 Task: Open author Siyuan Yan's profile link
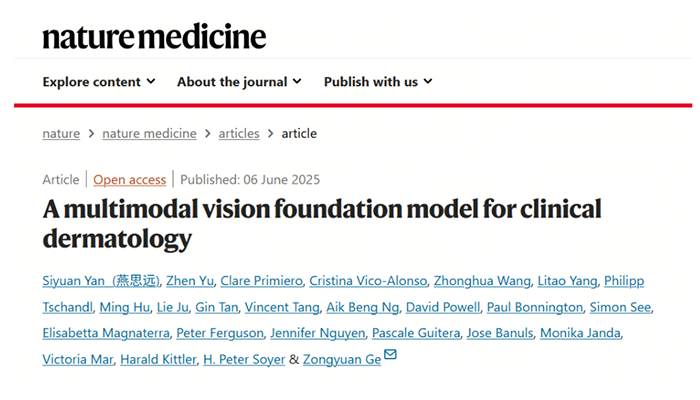pos(98,280)
